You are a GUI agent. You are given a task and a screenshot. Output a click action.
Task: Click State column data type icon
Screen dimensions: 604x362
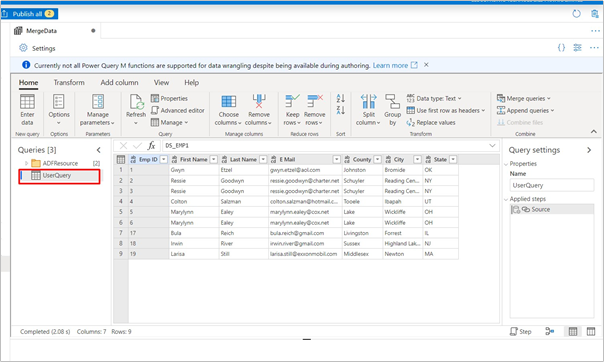pyautogui.click(x=428, y=159)
